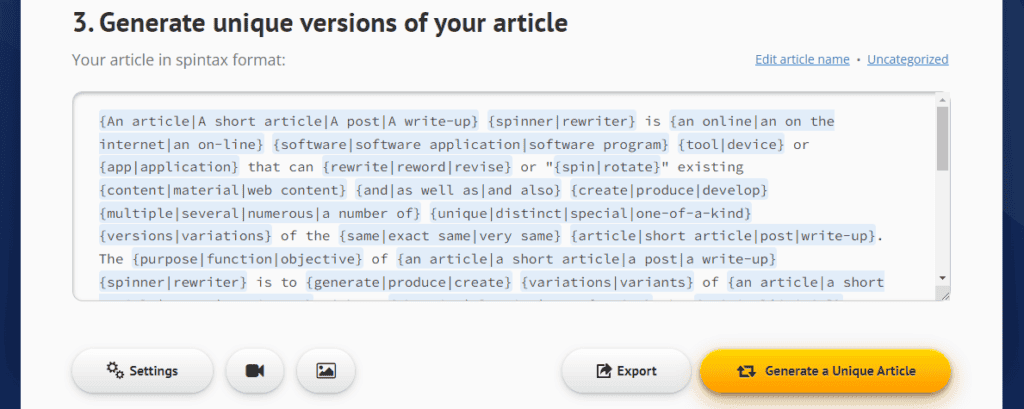The height and width of the screenshot is (409, 1024).
Task: Click the spintax text area scrollbar thumb
Action: (x=942, y=138)
